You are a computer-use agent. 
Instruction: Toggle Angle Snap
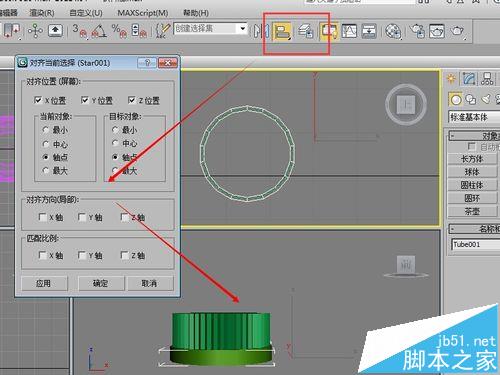pyautogui.click(x=99, y=31)
